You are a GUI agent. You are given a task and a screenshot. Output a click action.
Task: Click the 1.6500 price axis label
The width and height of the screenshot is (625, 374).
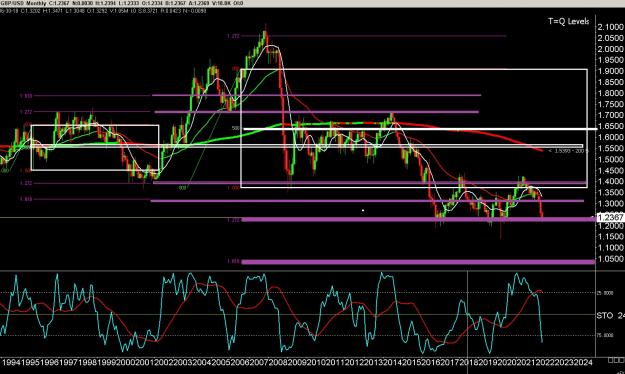click(611, 126)
